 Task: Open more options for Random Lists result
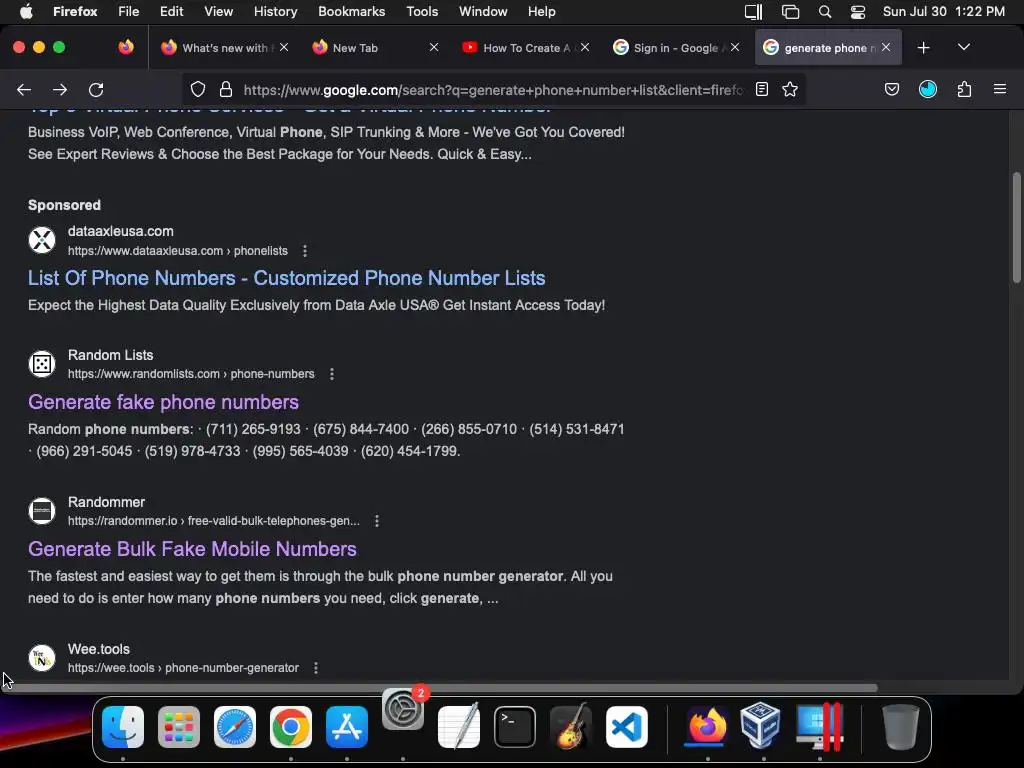click(x=332, y=374)
